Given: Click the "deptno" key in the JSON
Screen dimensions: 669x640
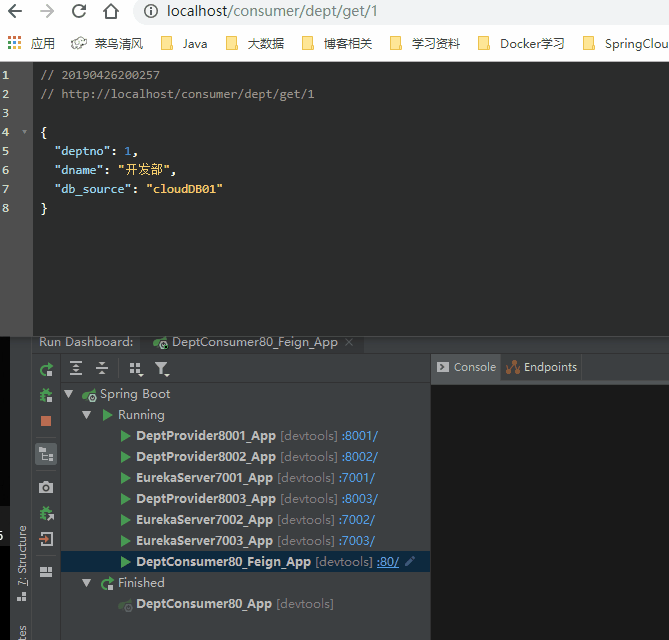Looking at the screenshot, I should pyautogui.click(x=82, y=151).
